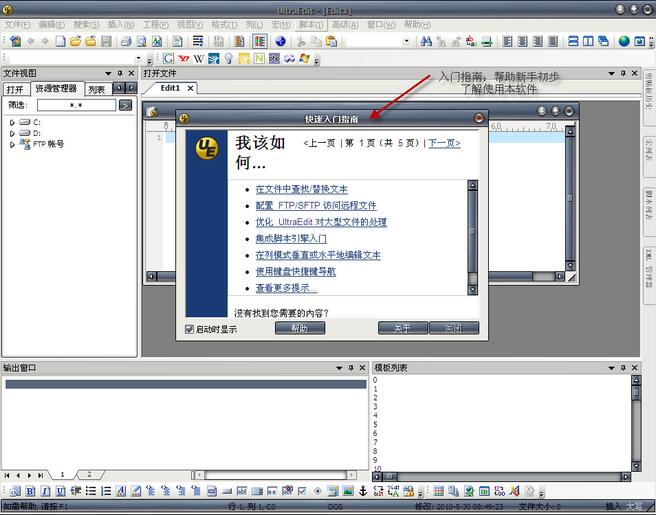
Task: Click the 关于 button in dialog
Action: point(403,328)
